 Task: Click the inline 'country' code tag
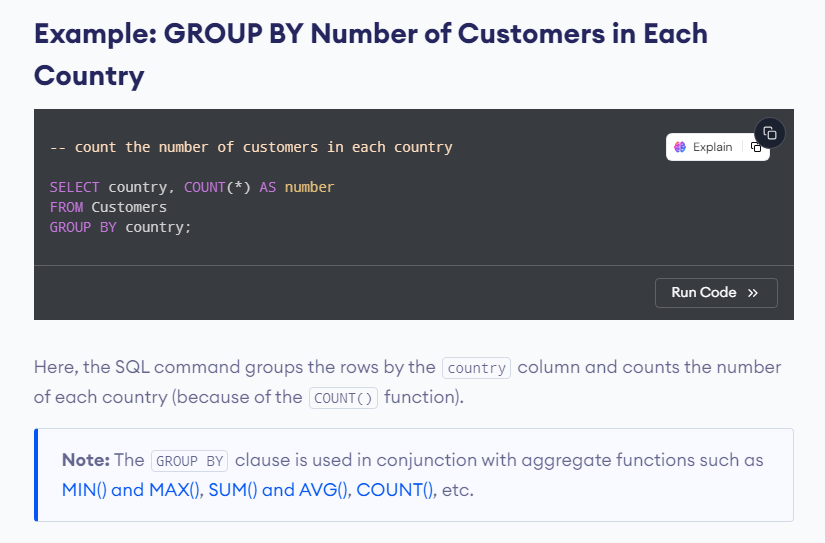[x=477, y=368]
